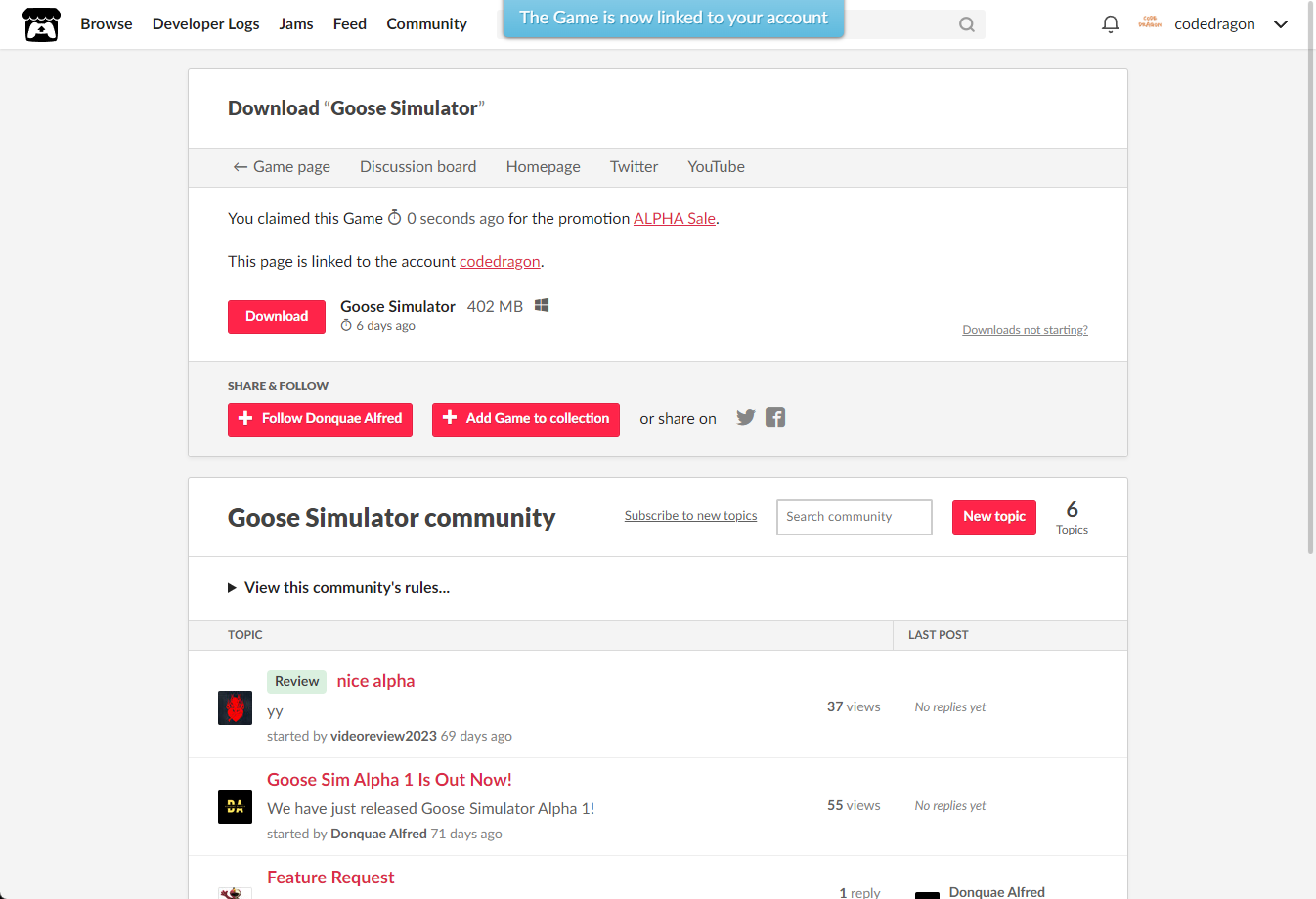The height and width of the screenshot is (899, 1316).
Task: Subscribe to new topics
Action: (x=691, y=516)
